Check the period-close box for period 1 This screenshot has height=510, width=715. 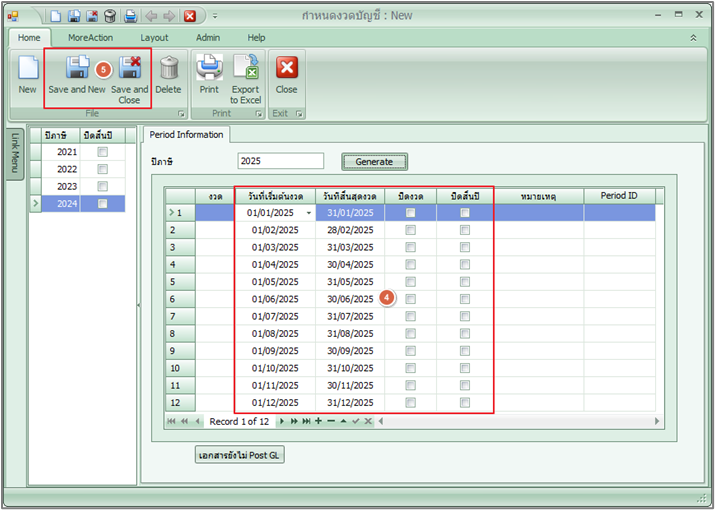(x=410, y=213)
